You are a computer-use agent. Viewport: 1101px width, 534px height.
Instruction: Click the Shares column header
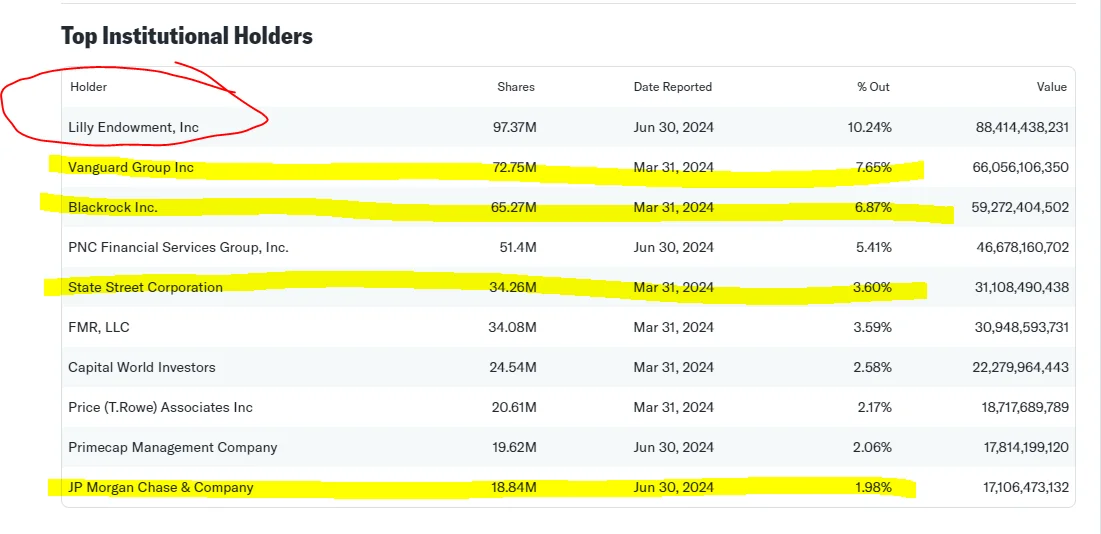click(x=516, y=87)
